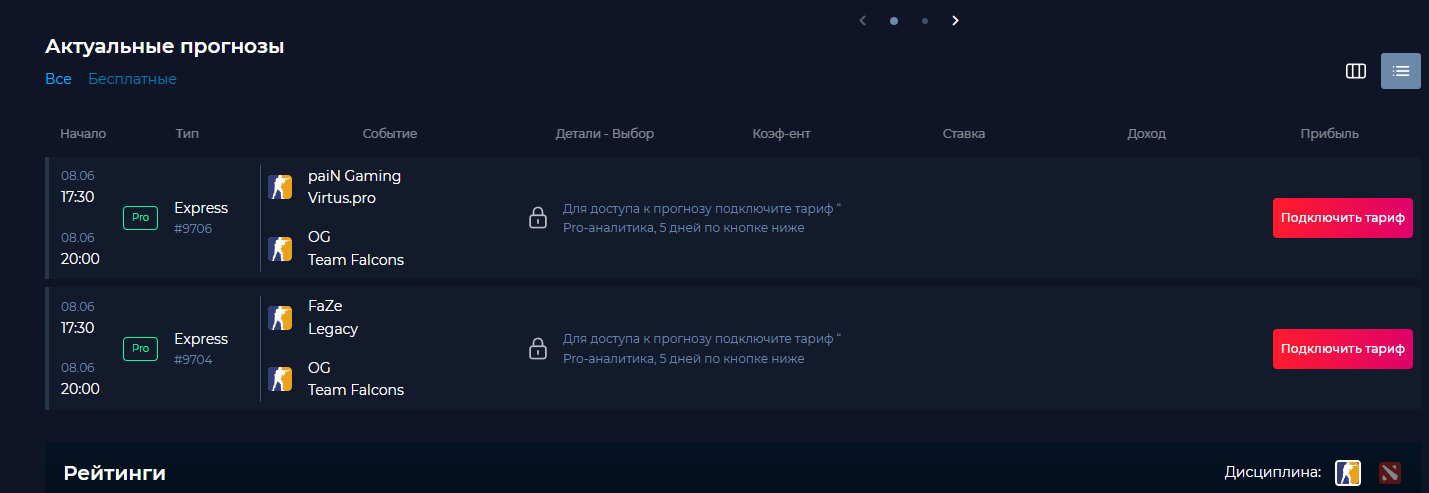Click 'Team Falcons' in Express #9704
The width and height of the screenshot is (1429, 493).
click(356, 390)
